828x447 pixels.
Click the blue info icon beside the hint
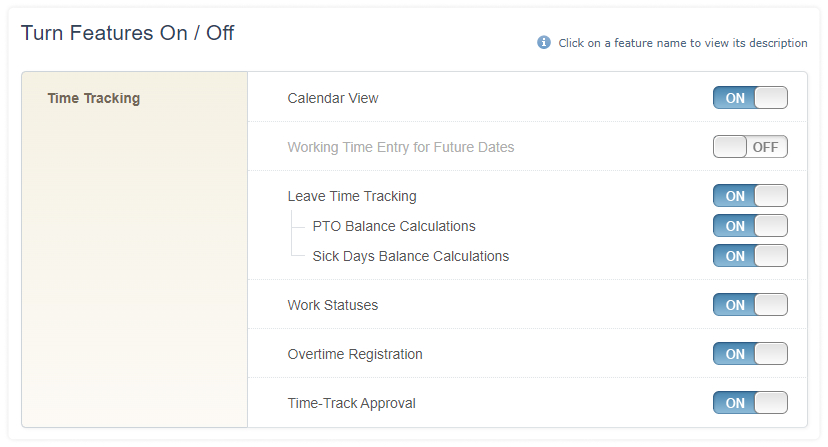543,42
